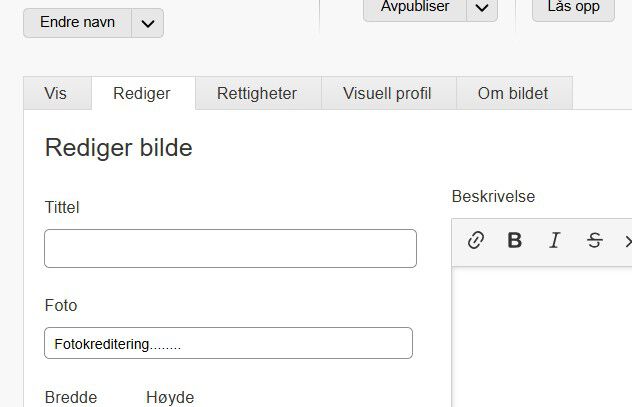Screen dimensions: 632x407
Task: Insert a link in Beskrivelse editor
Action: 476,241
